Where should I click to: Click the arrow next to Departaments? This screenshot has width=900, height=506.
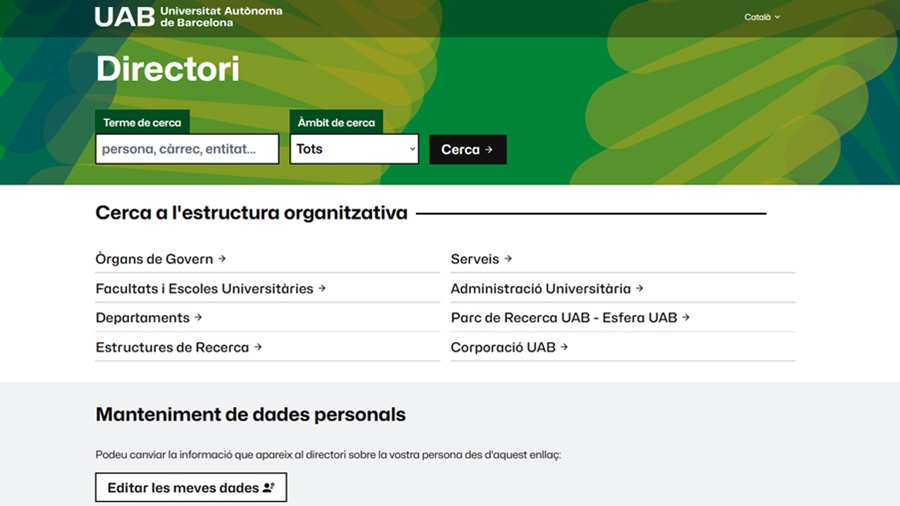[x=198, y=317]
